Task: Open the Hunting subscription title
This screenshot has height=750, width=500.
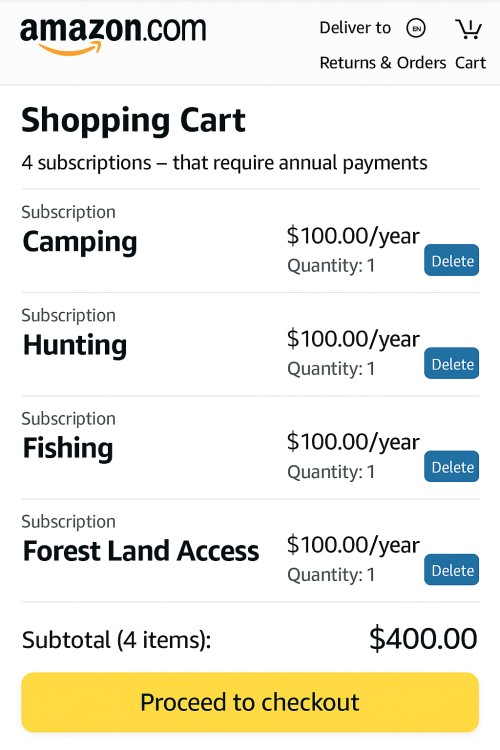Action: tap(75, 345)
